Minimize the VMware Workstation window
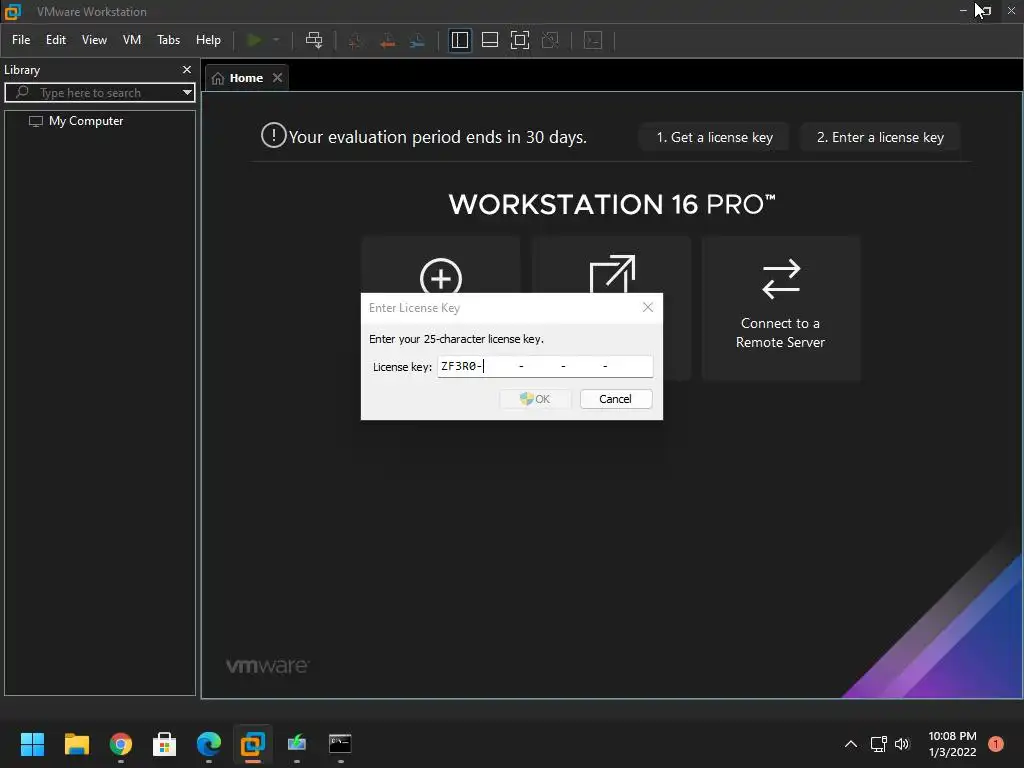Screen dimensions: 1024x768 pyautogui.click(x=963, y=10)
